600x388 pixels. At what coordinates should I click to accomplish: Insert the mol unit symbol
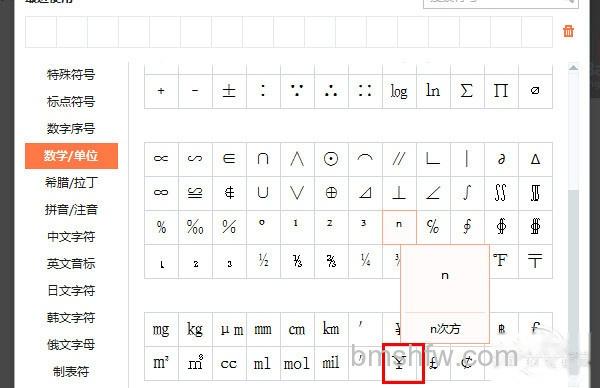coord(297,363)
